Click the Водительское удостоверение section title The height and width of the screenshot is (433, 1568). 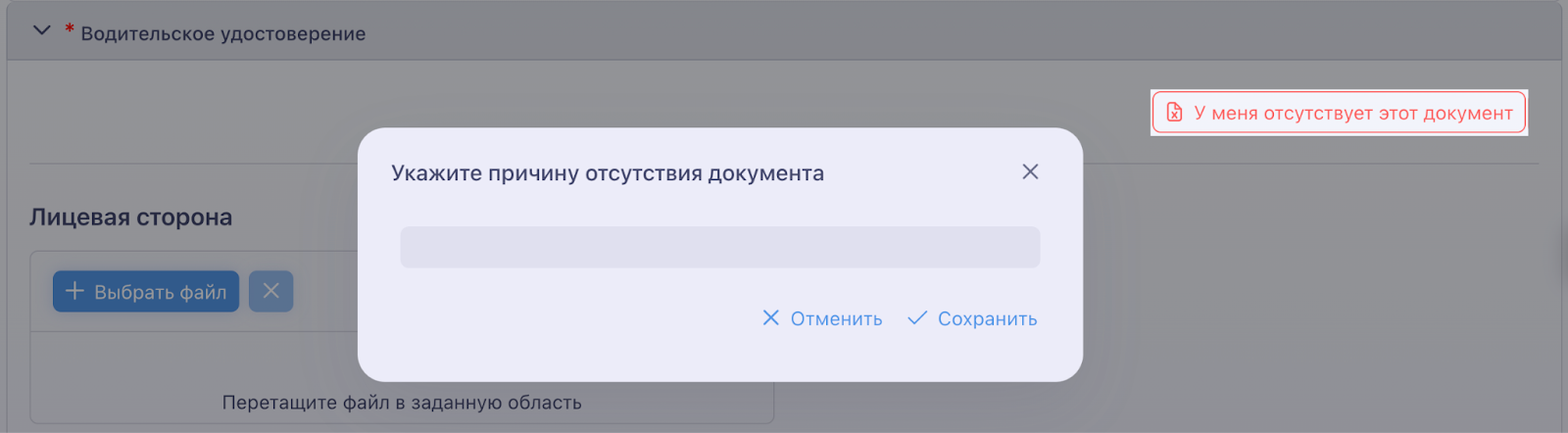click(x=223, y=33)
